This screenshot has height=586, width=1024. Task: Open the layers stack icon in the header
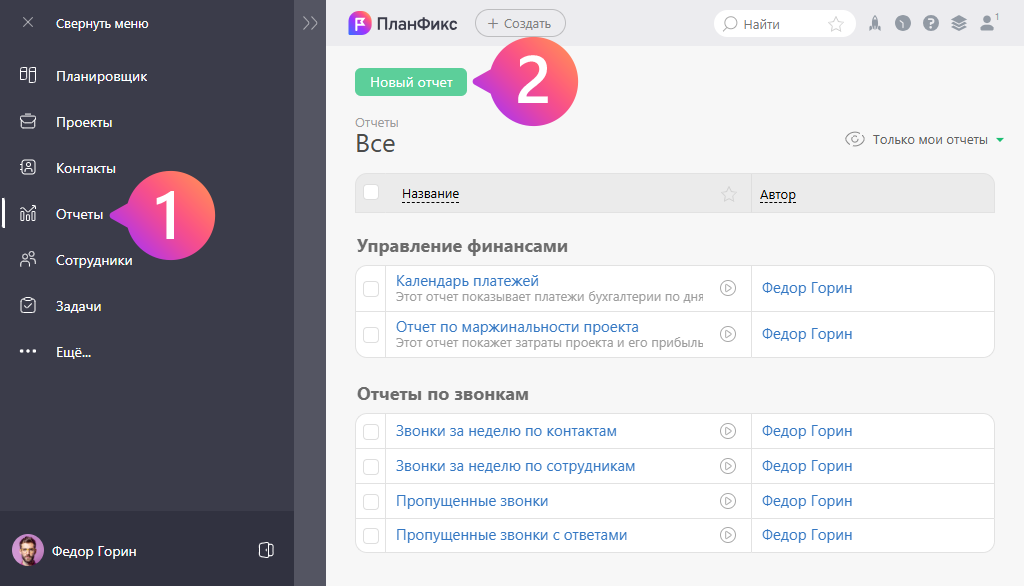pyautogui.click(x=959, y=22)
